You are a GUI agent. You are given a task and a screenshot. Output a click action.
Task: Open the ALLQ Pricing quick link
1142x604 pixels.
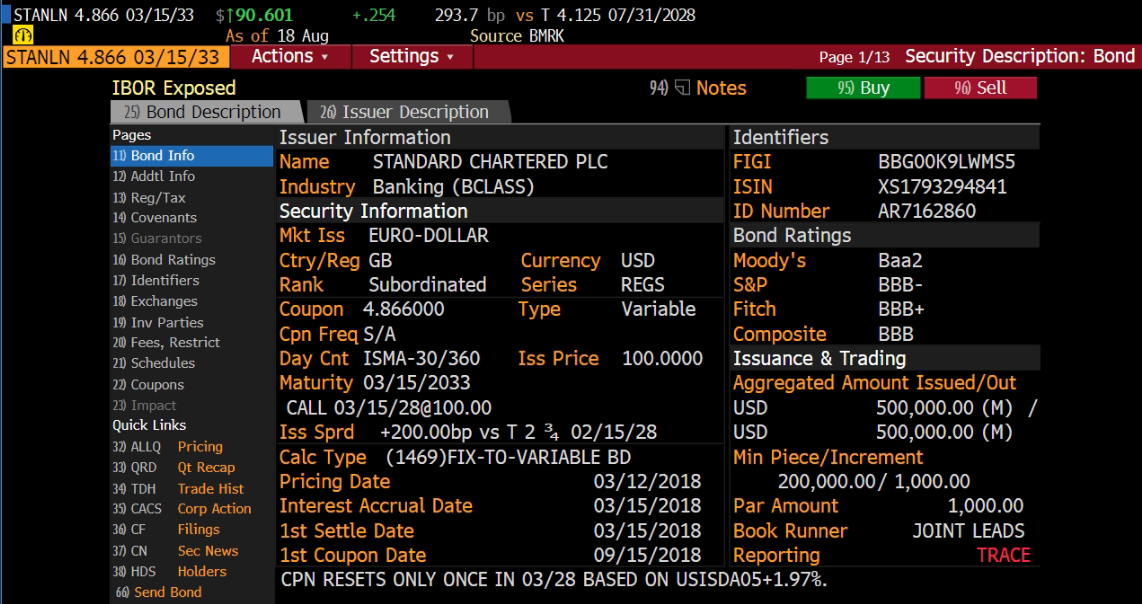168,447
